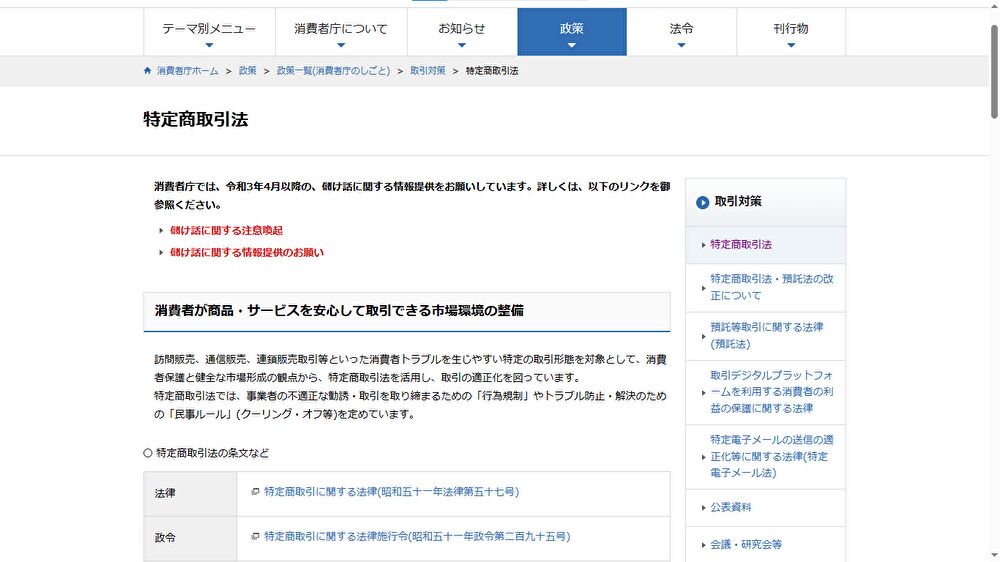Click external-link icon beside 政令 row link
The width and height of the screenshot is (1000, 562).
click(x=255, y=536)
